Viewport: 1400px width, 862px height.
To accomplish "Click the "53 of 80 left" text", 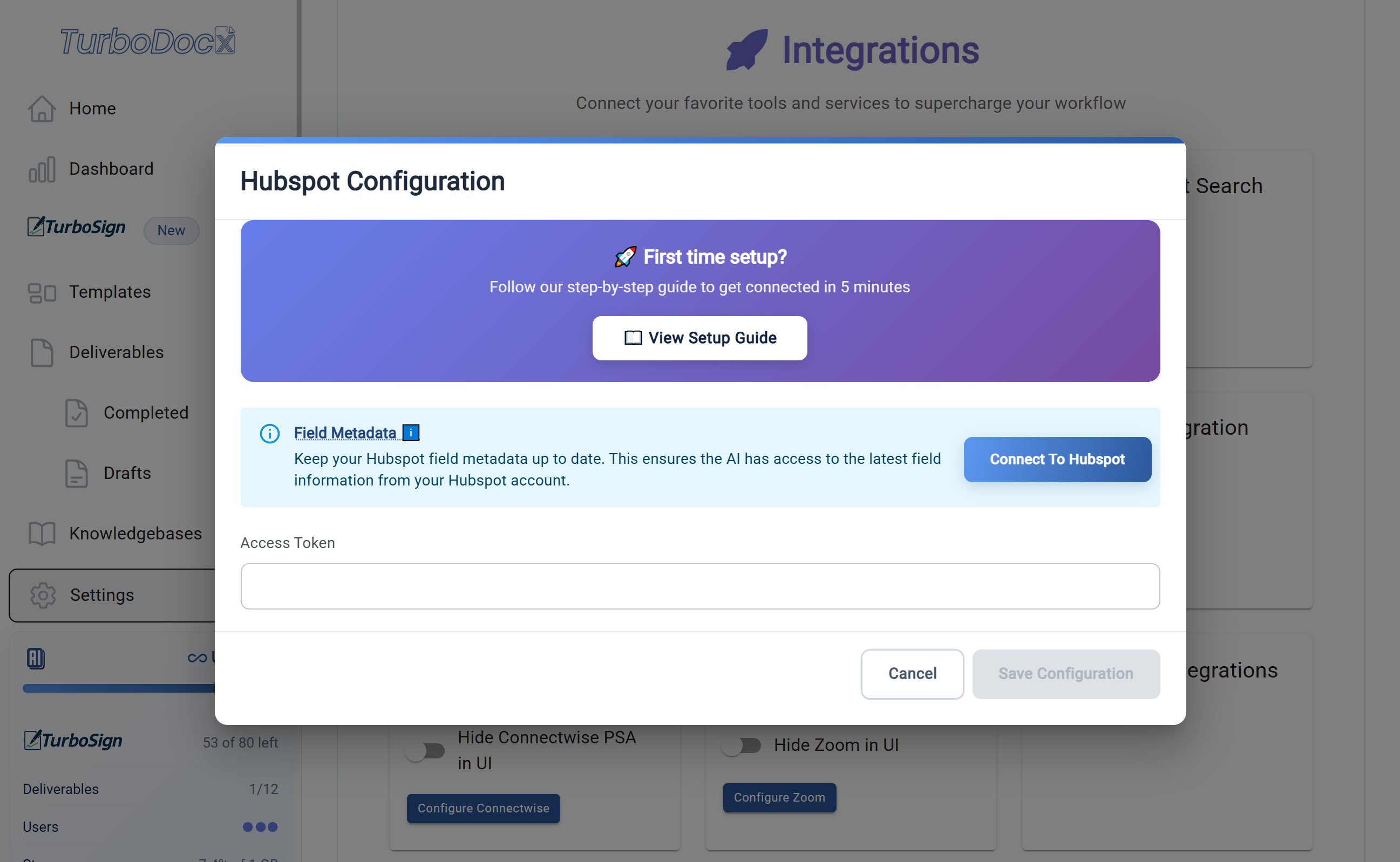I will [240, 743].
